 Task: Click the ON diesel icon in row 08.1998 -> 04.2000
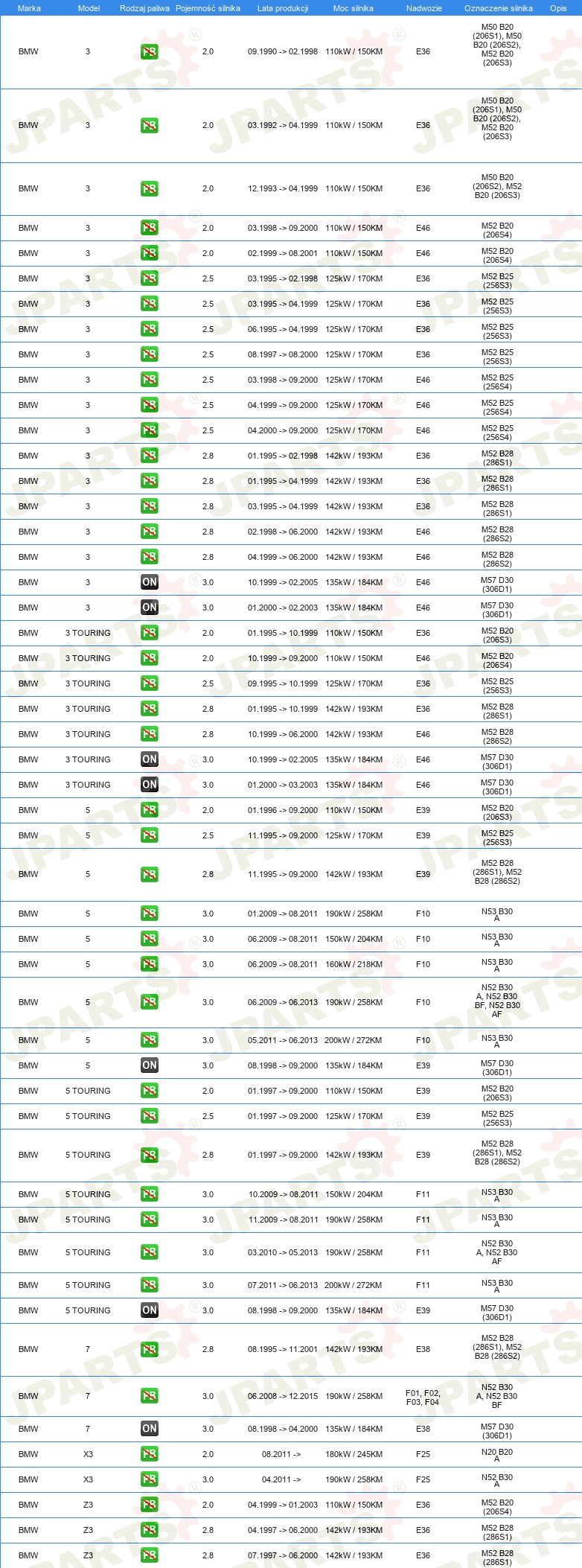click(x=150, y=1430)
